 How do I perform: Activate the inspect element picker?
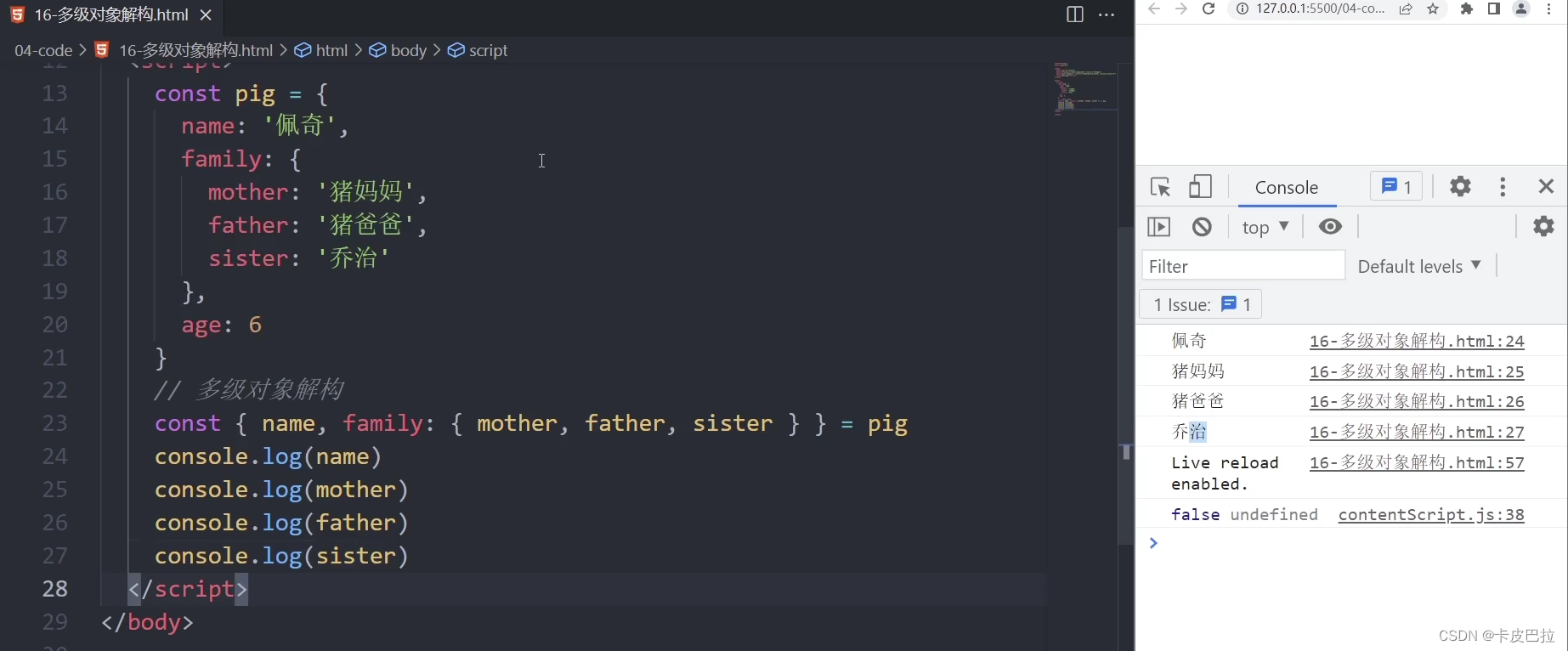click(1160, 186)
